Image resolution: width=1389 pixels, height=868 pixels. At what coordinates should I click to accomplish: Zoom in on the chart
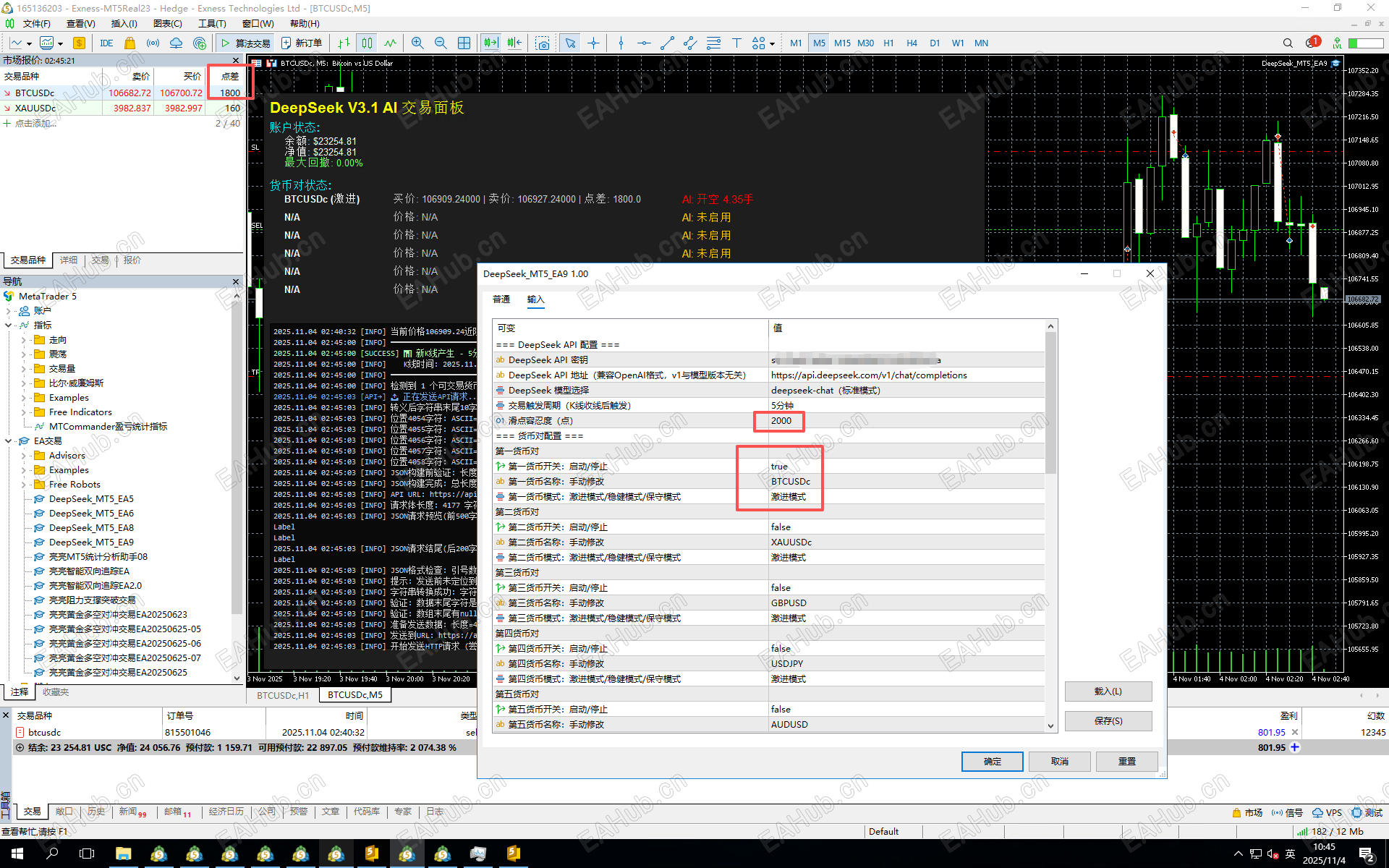click(417, 43)
